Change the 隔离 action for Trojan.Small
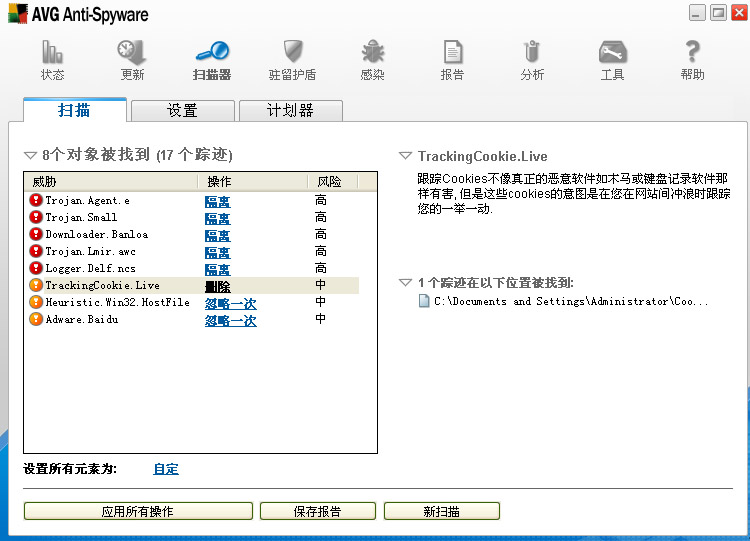750x541 pixels. click(x=218, y=219)
